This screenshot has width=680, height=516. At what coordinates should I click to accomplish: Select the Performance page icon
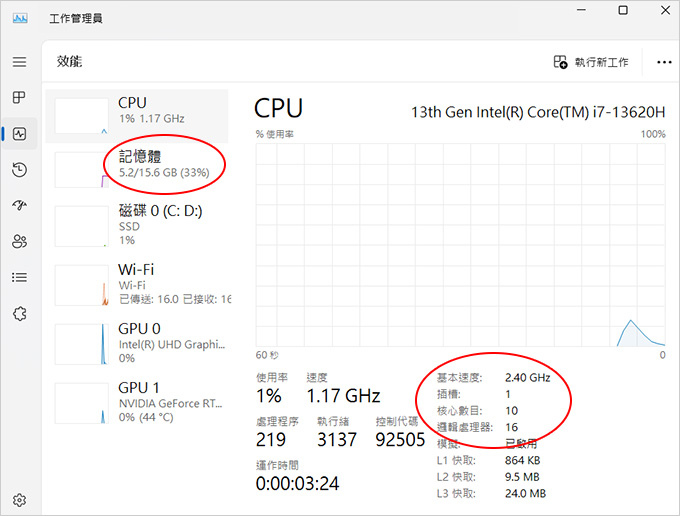coord(20,134)
